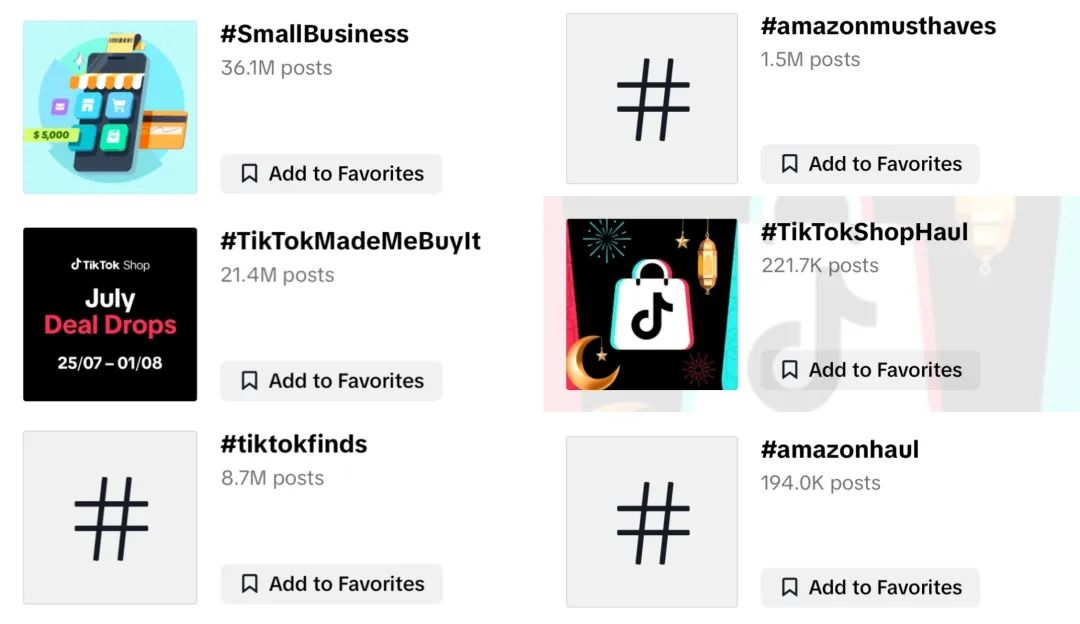Viewport: 1080px width, 624px height.
Task: Click bookmark icon under #SmallBusiness
Action: click(250, 174)
